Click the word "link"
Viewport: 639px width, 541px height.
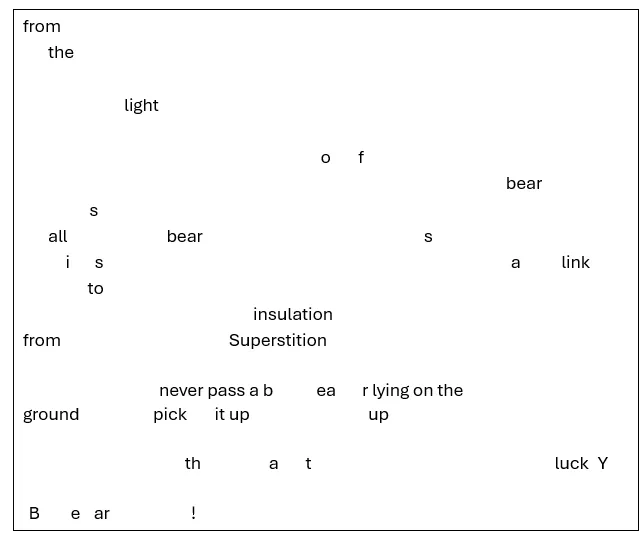tap(575, 262)
